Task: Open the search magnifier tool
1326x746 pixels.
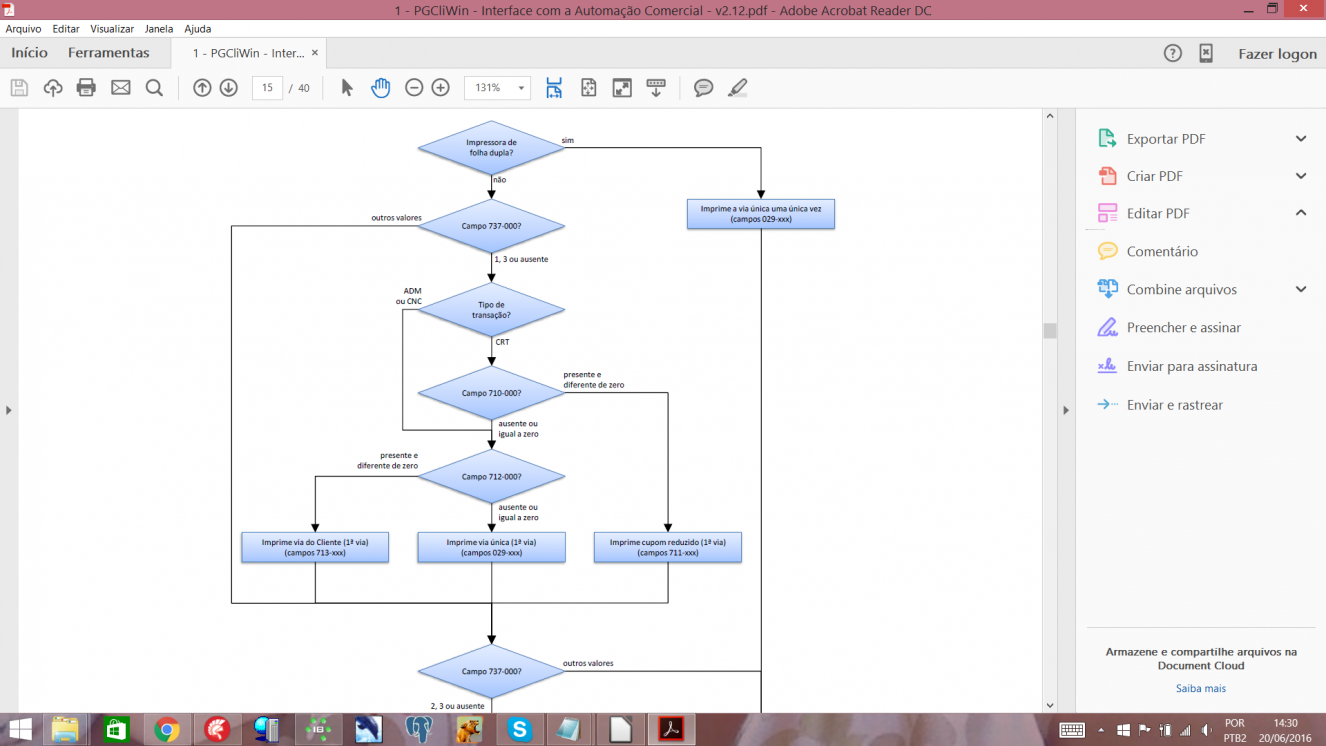Action: click(x=154, y=88)
